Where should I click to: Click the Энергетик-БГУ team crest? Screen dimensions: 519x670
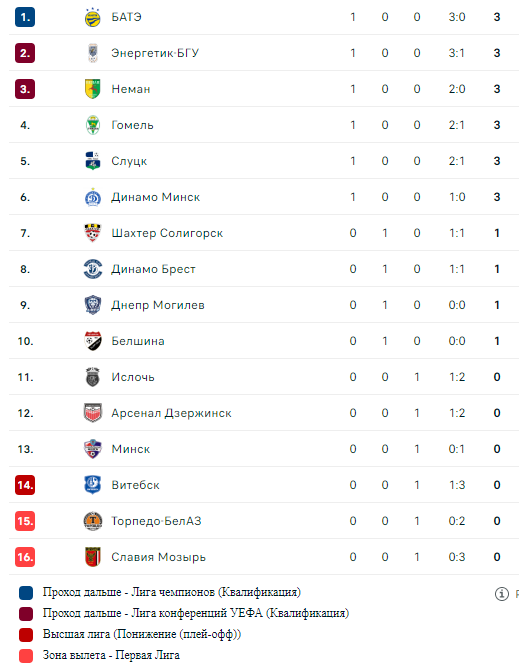click(x=93, y=53)
